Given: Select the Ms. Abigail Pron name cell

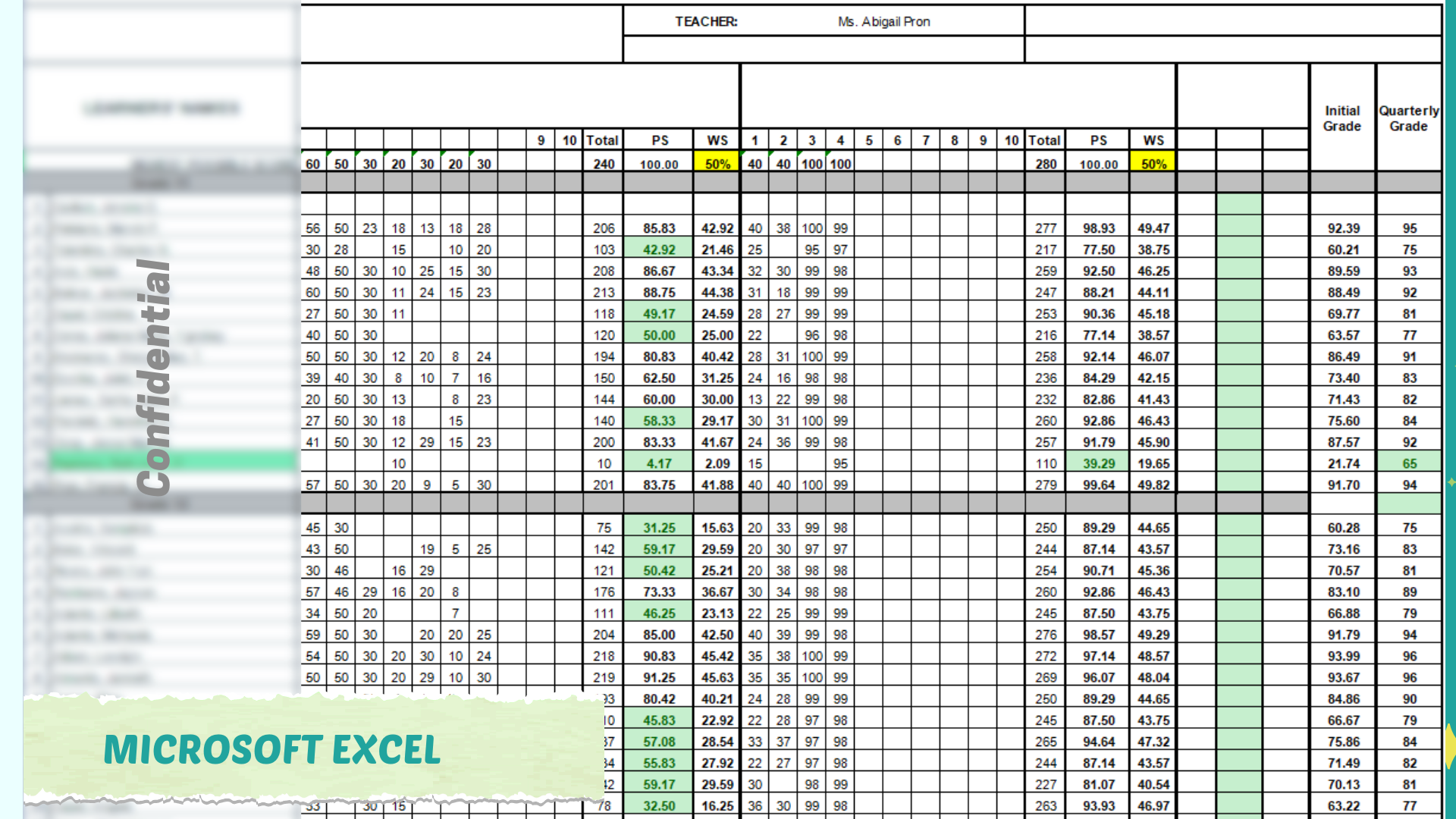Looking at the screenshot, I should click(883, 22).
